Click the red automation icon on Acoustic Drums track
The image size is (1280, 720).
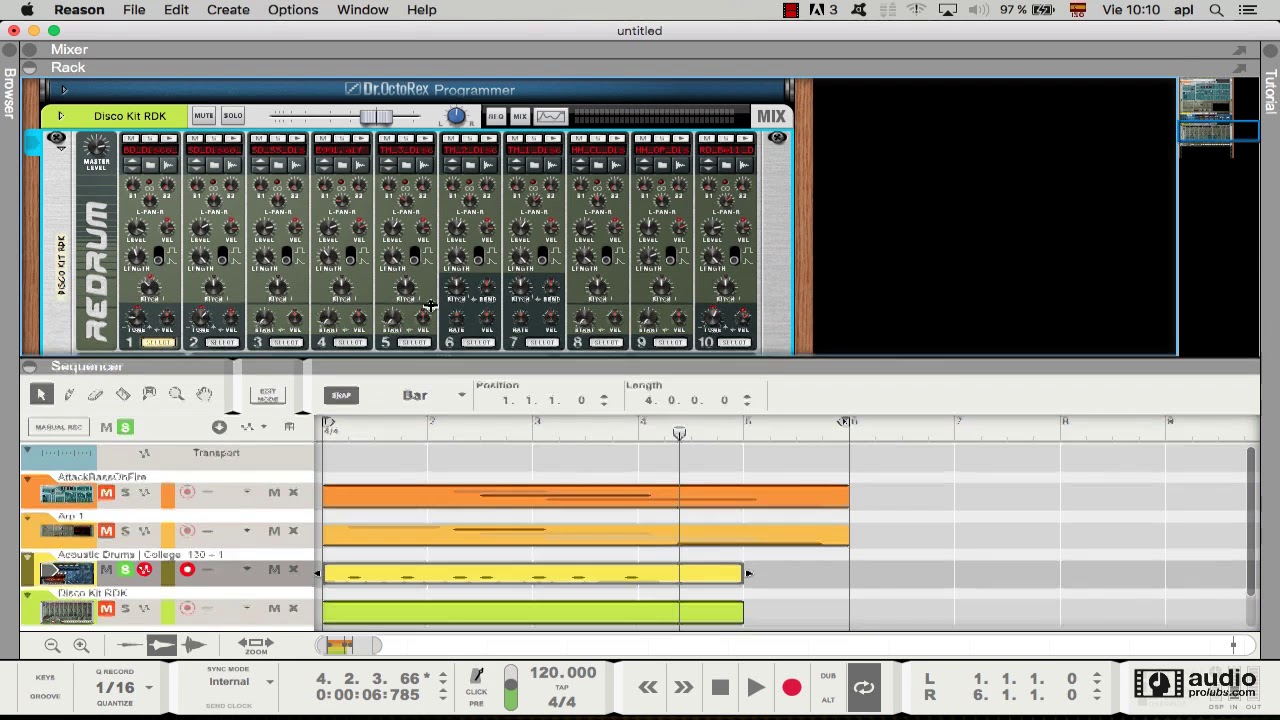coord(144,570)
